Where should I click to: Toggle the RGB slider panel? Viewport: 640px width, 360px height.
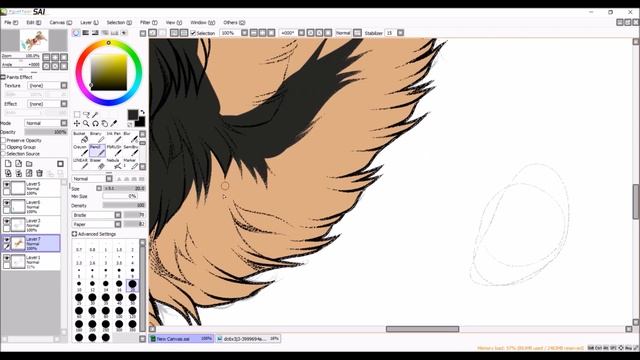pyautogui.click(x=86, y=33)
